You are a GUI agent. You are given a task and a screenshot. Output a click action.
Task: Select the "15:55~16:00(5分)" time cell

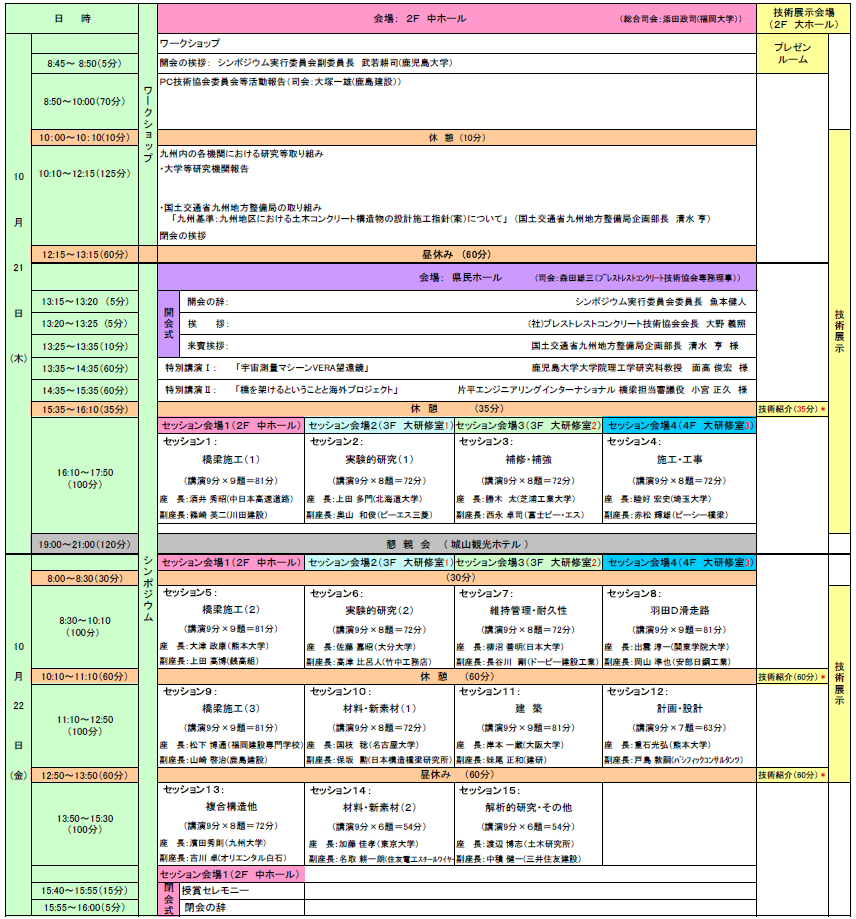pos(85,907)
